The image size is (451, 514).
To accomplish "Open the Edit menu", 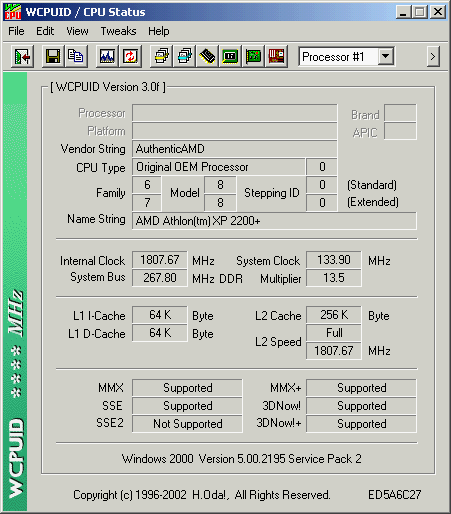I will 45,31.
